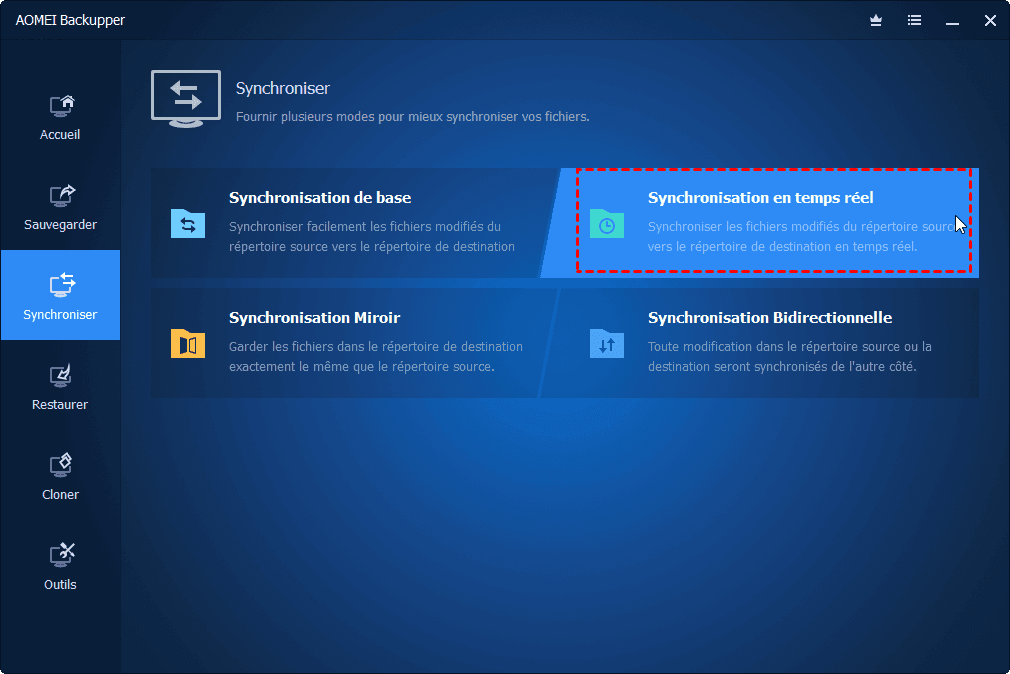Select the Synchroniser sidebar tab
This screenshot has width=1010, height=674.
click(x=60, y=295)
